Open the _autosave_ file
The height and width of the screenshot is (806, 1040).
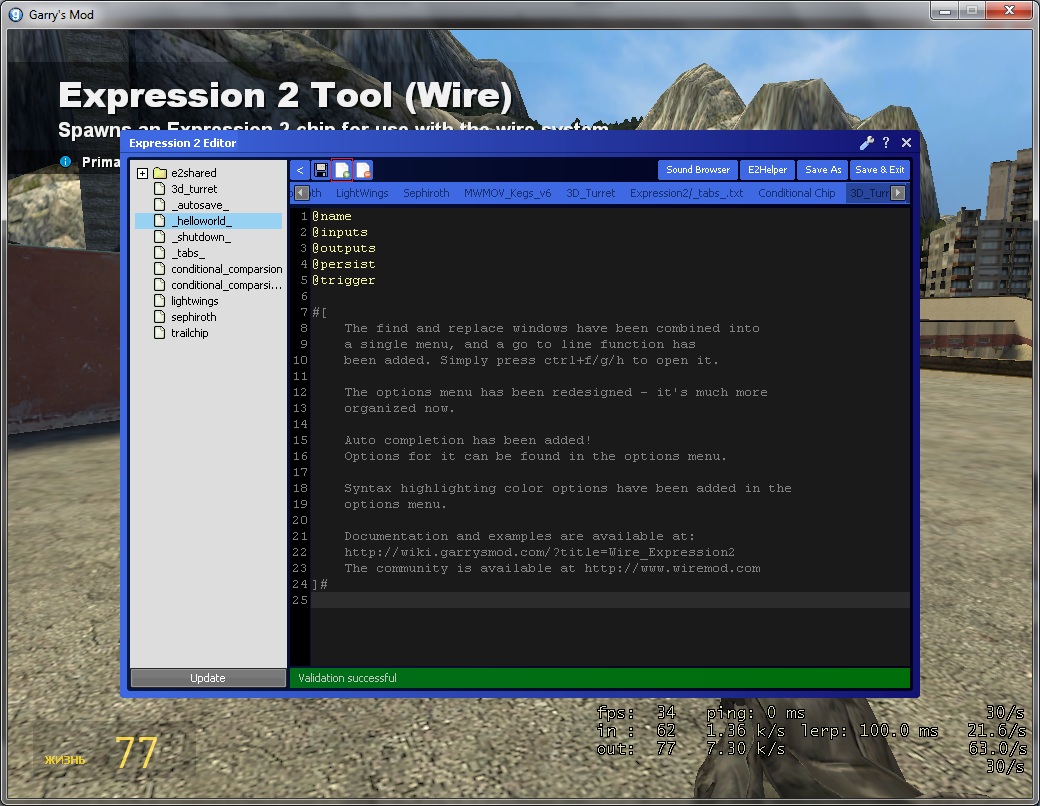[x=200, y=205]
